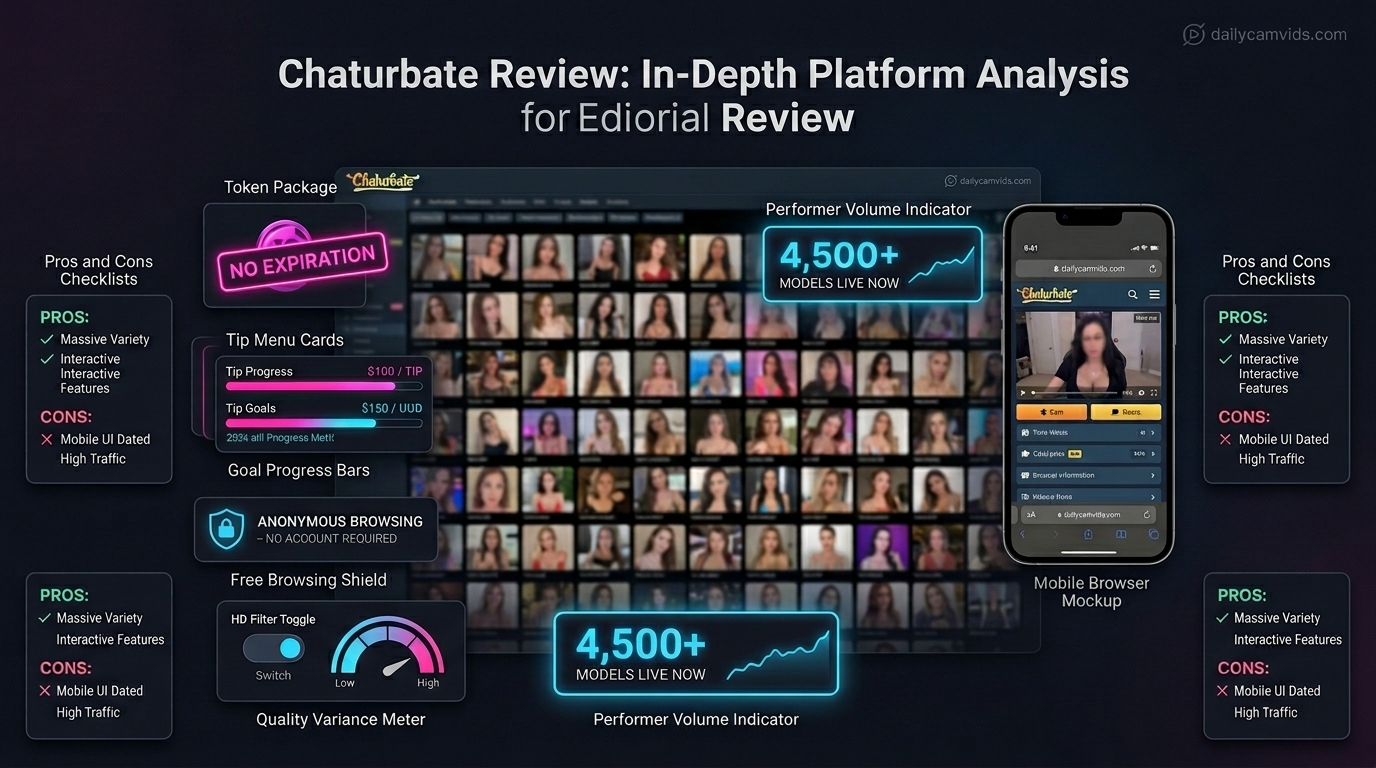Open video settings gear on phone player
Viewport: 1376px width, 768px height.
(x=1141, y=393)
